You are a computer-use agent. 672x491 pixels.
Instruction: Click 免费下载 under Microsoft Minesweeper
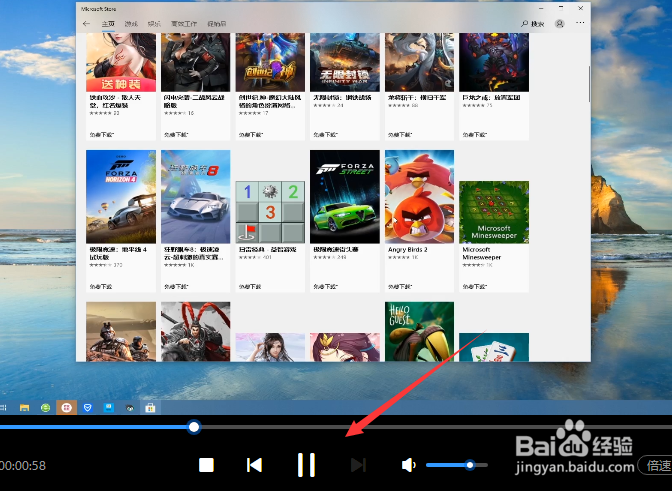(x=474, y=286)
